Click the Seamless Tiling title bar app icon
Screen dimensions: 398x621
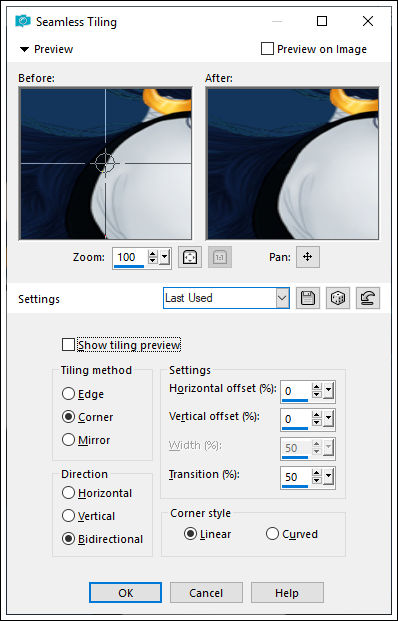pos(23,21)
